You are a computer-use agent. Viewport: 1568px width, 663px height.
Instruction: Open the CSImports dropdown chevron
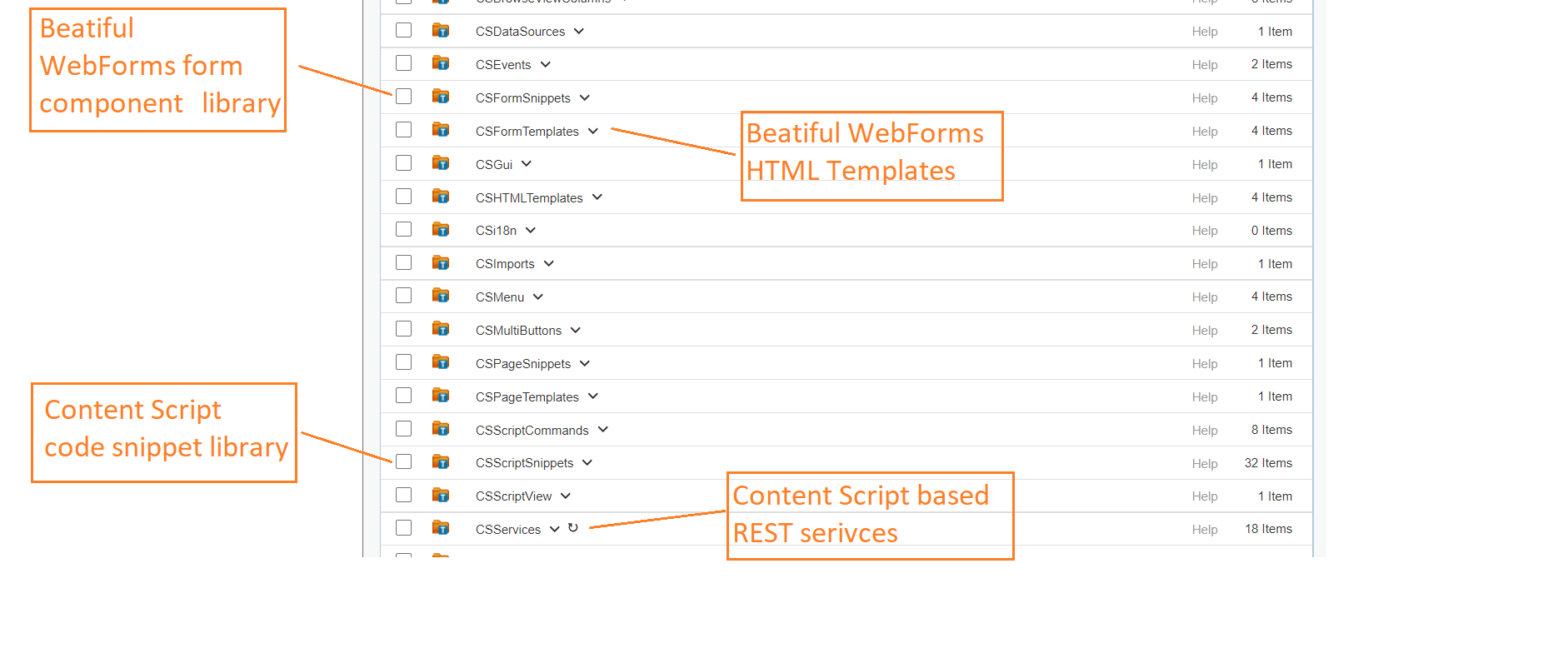(549, 263)
